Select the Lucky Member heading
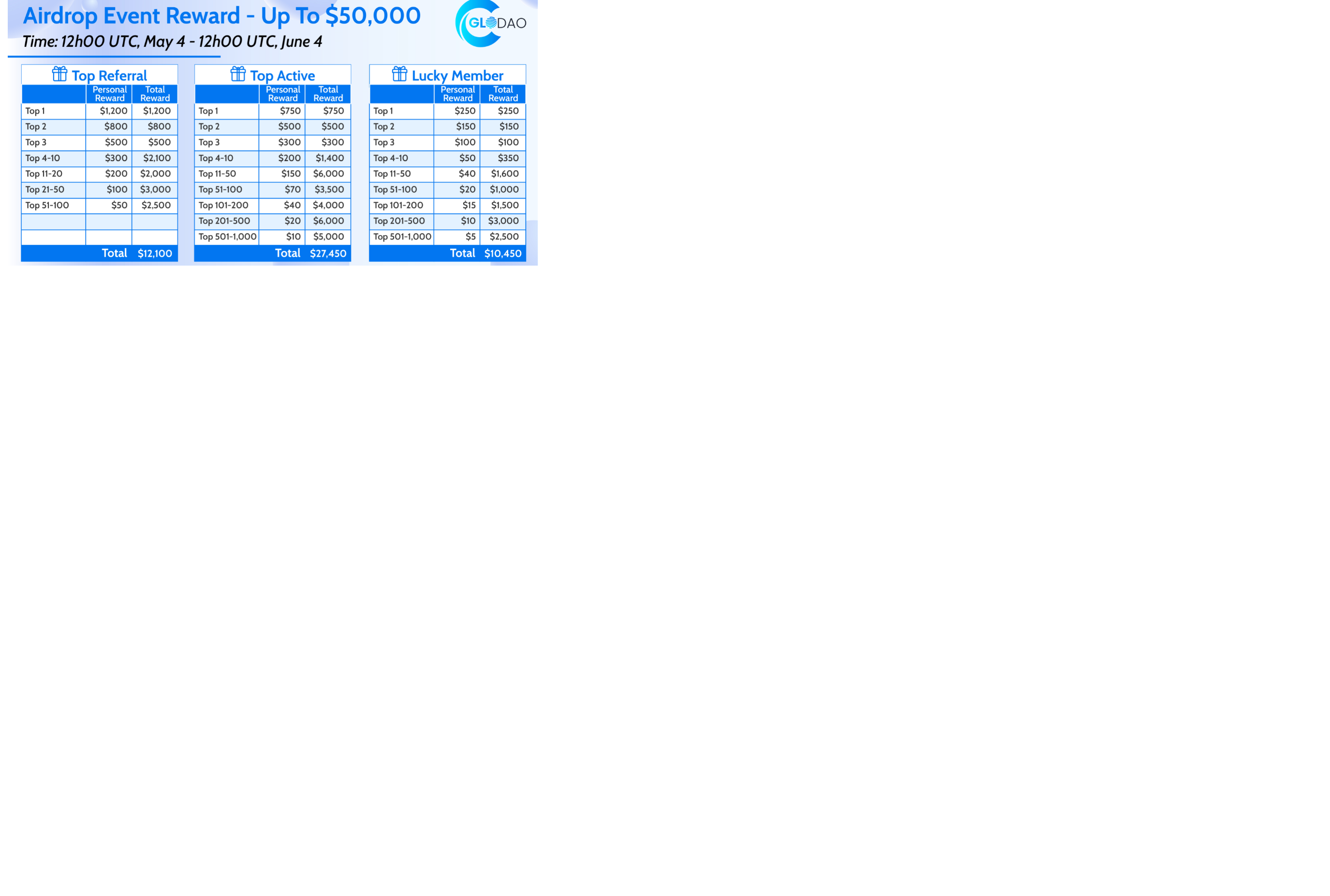Image resolution: width=1330 pixels, height=896 pixels. [x=457, y=75]
